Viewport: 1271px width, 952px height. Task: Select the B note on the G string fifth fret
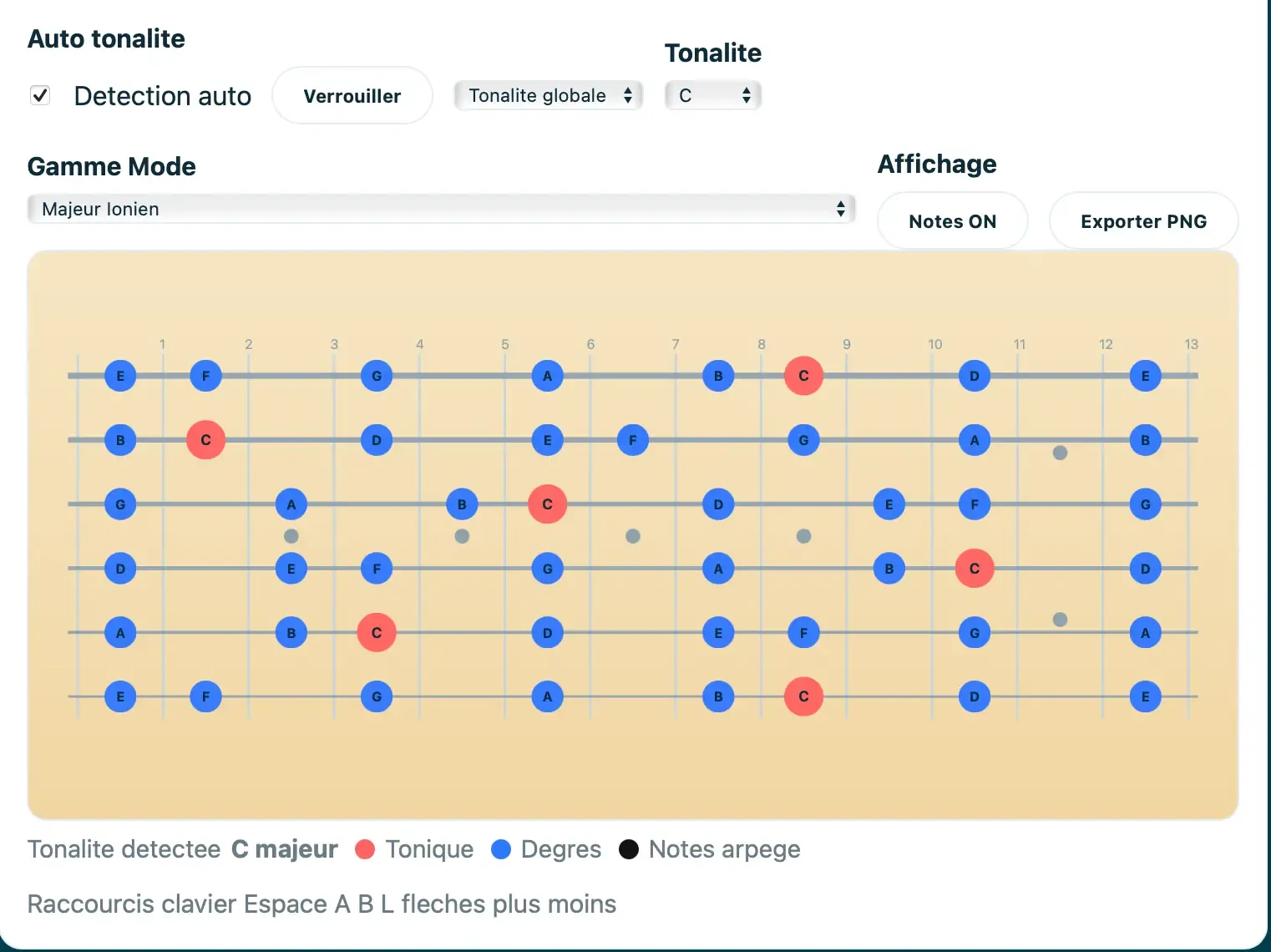point(462,504)
